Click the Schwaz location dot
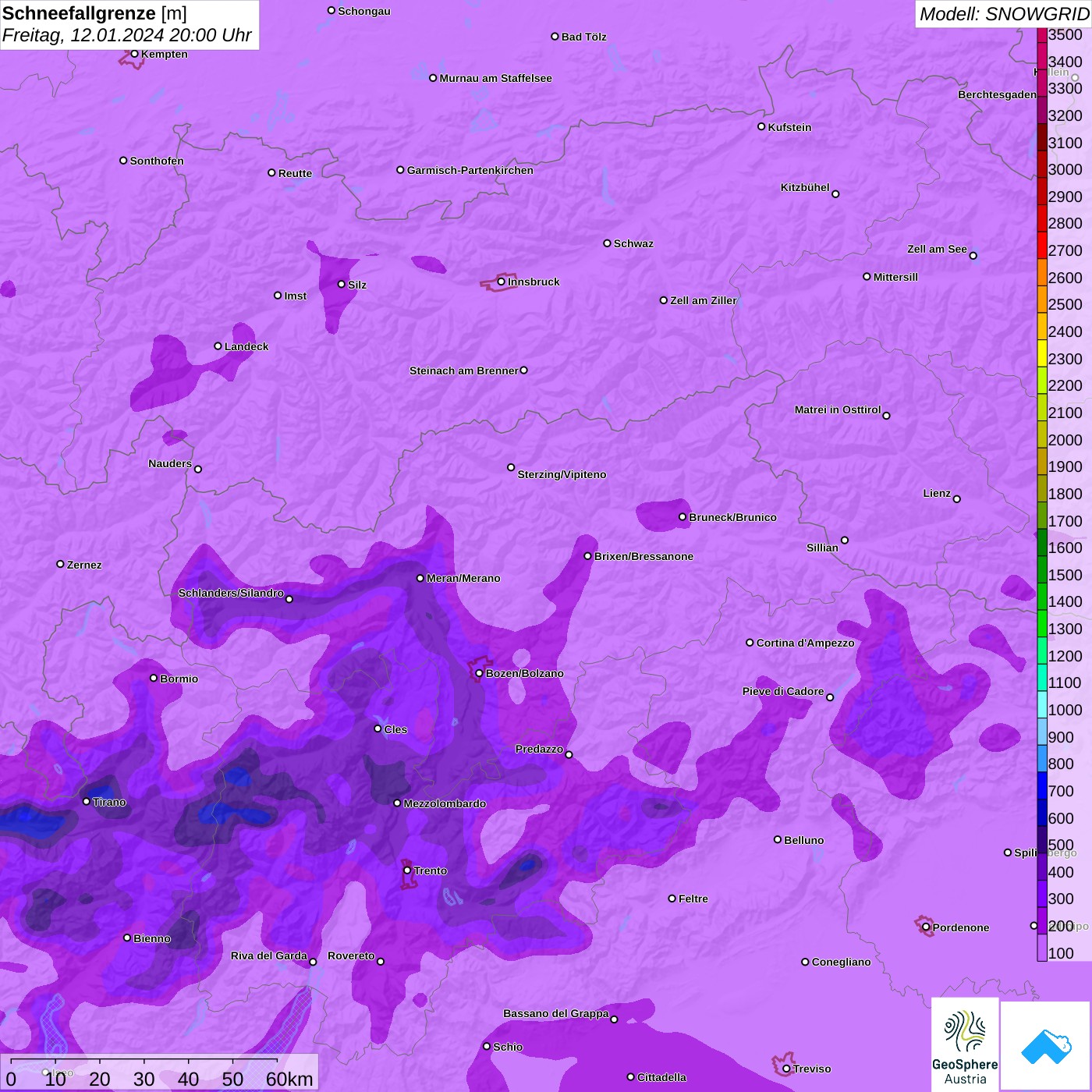Screen dimensions: 1092x1092 pos(607,243)
